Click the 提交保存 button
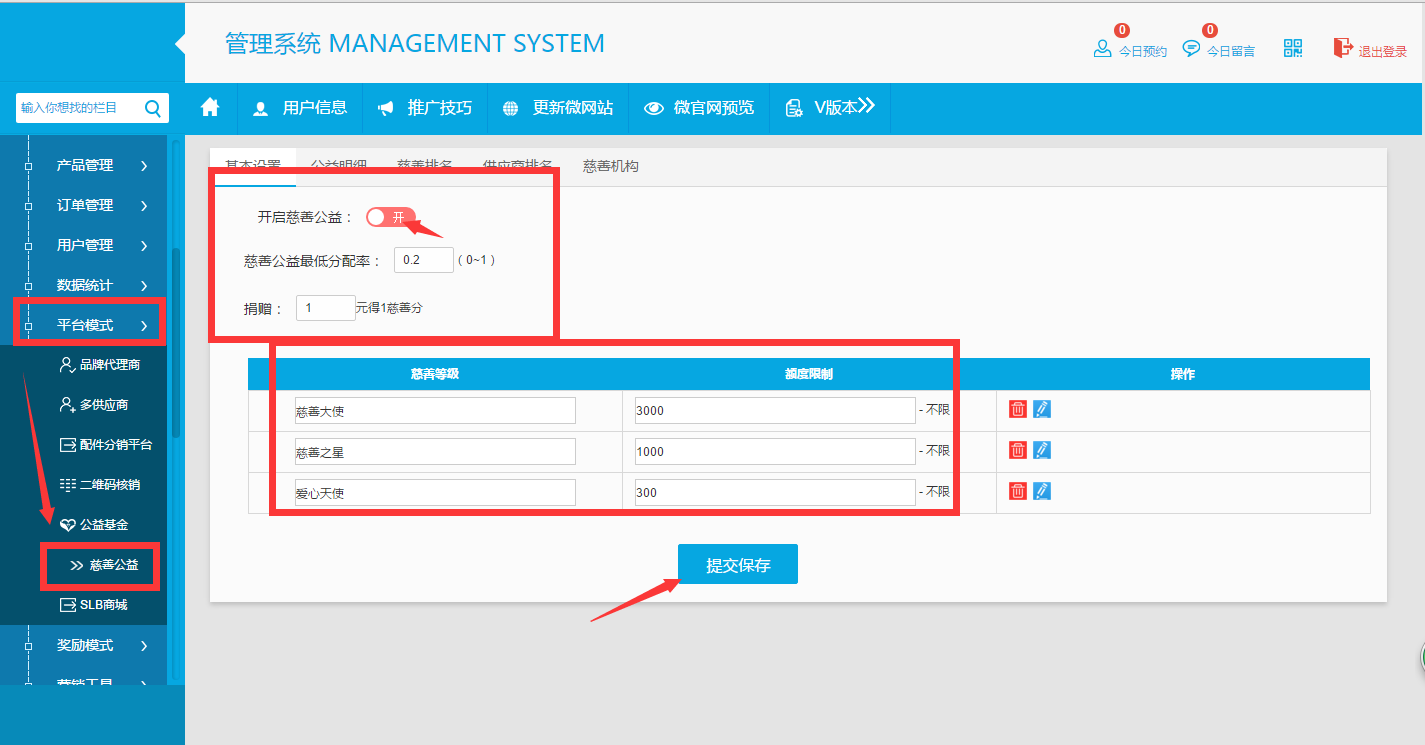Image resolution: width=1425 pixels, height=745 pixels. 738,565
